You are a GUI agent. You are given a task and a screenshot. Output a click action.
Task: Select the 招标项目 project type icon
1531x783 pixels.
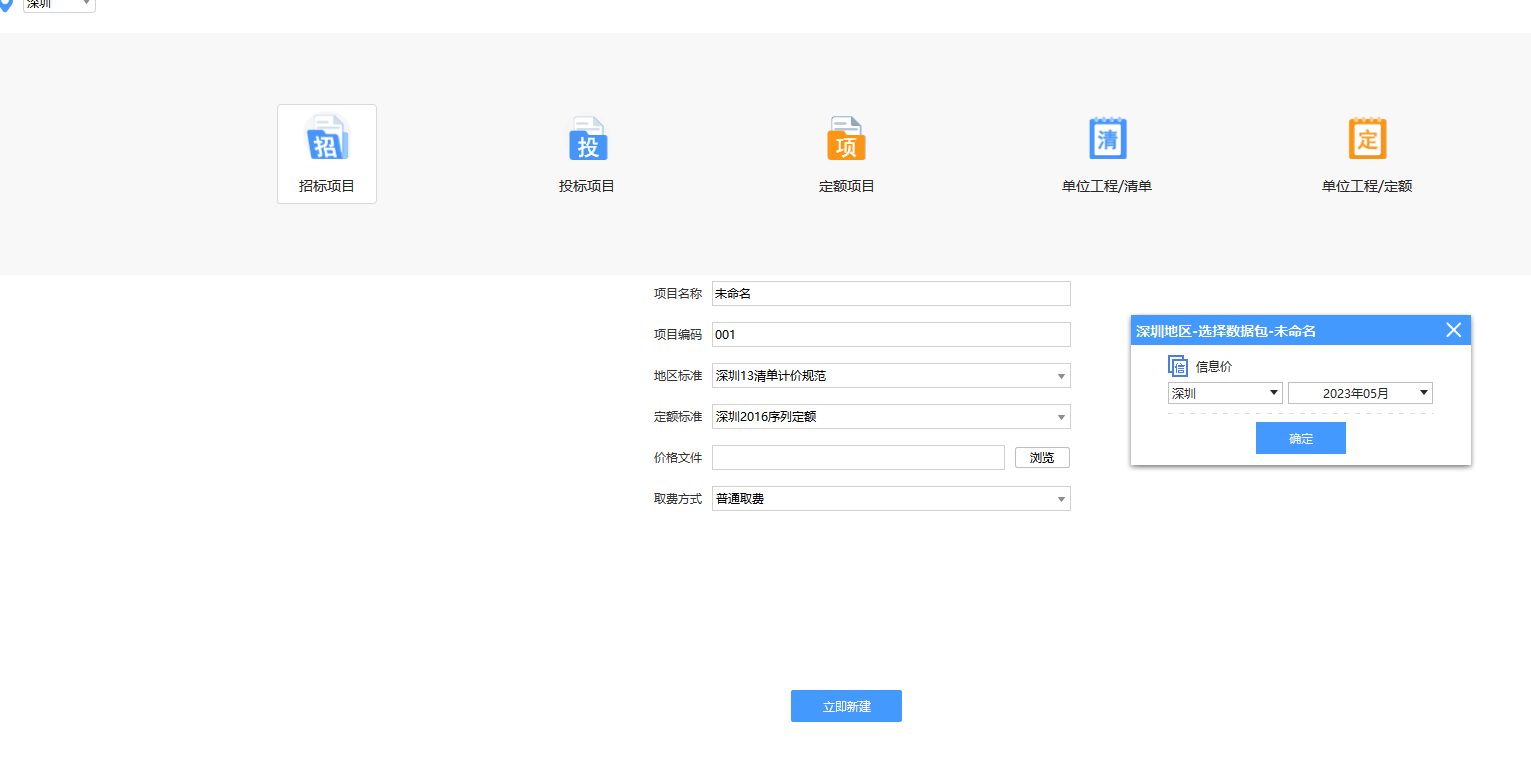click(x=327, y=138)
